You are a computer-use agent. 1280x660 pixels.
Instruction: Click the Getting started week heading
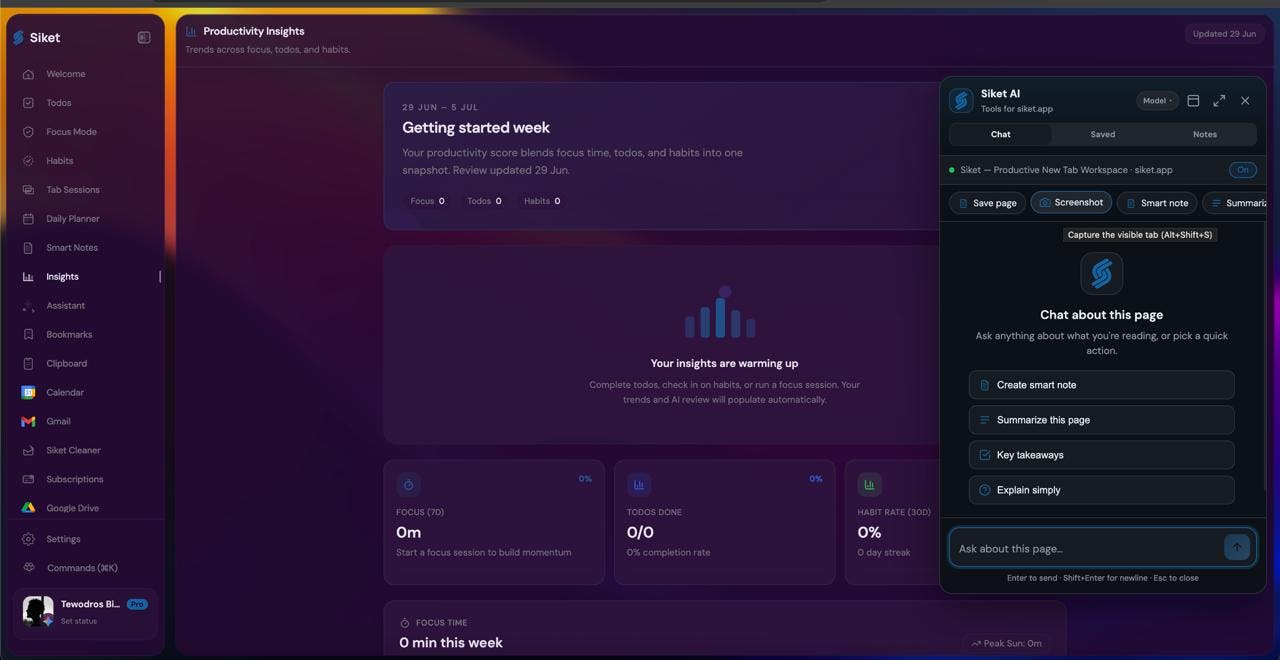click(476, 128)
